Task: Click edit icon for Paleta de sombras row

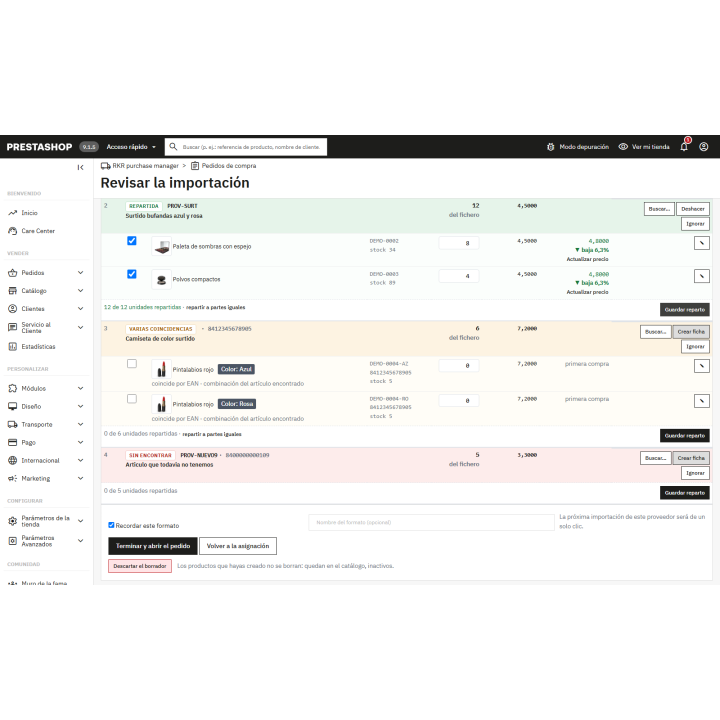Action: (x=702, y=243)
